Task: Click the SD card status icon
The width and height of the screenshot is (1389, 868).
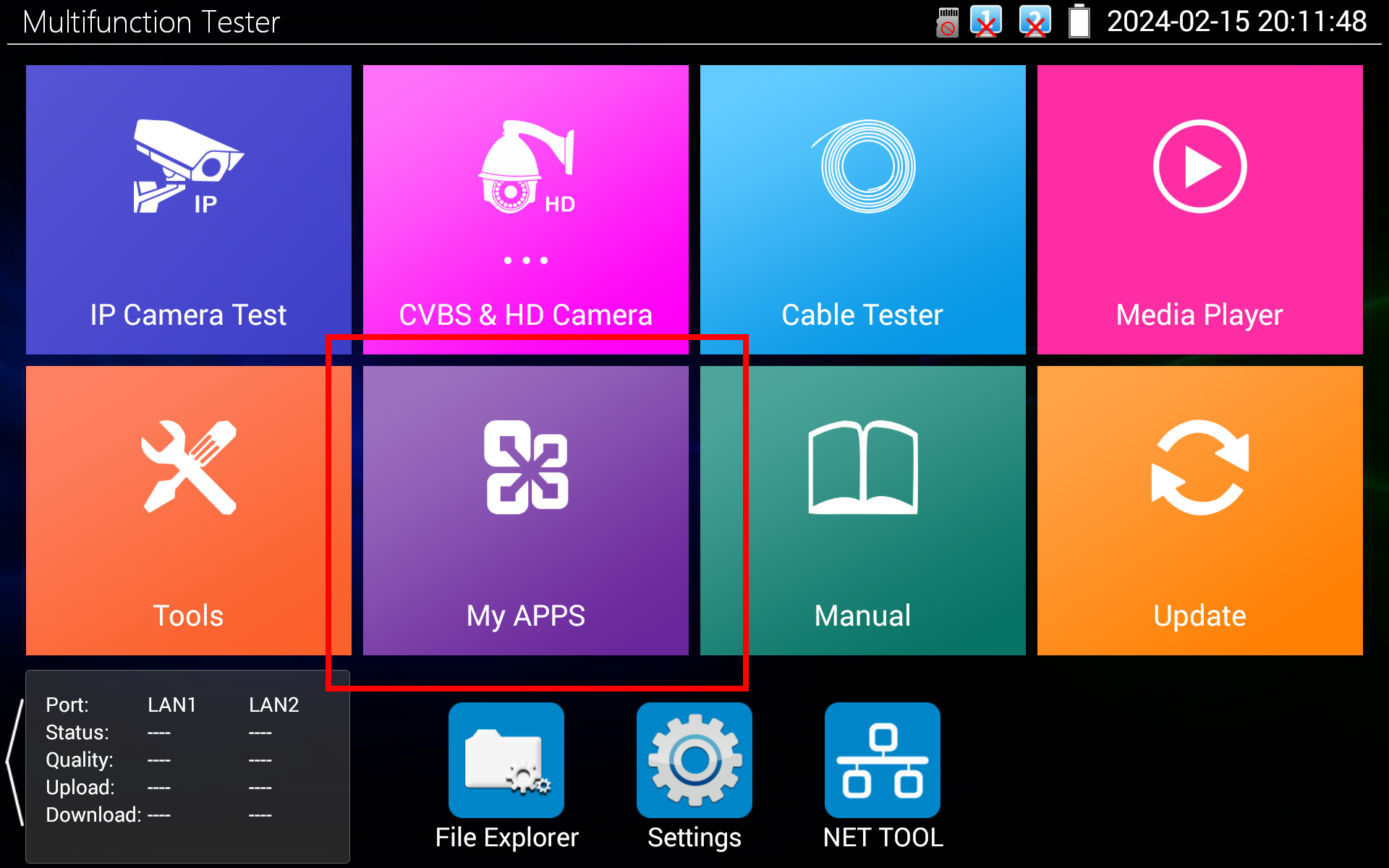Action: (947, 22)
